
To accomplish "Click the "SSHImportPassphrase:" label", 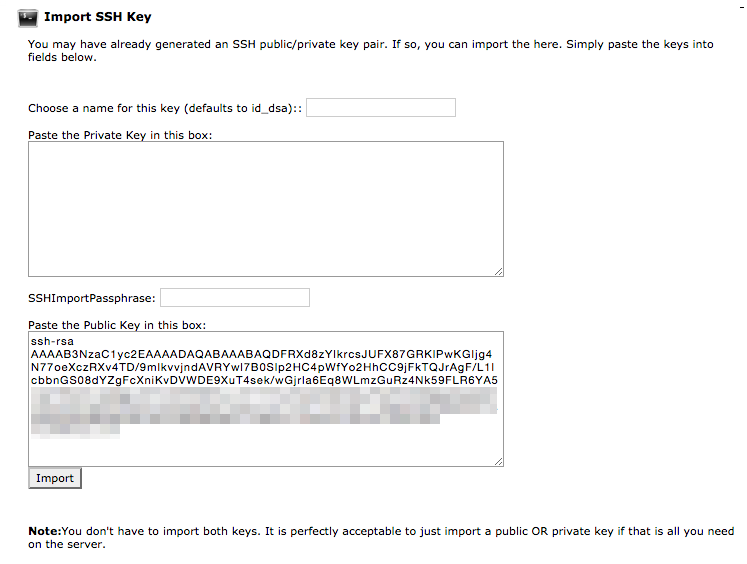I will (92, 298).
